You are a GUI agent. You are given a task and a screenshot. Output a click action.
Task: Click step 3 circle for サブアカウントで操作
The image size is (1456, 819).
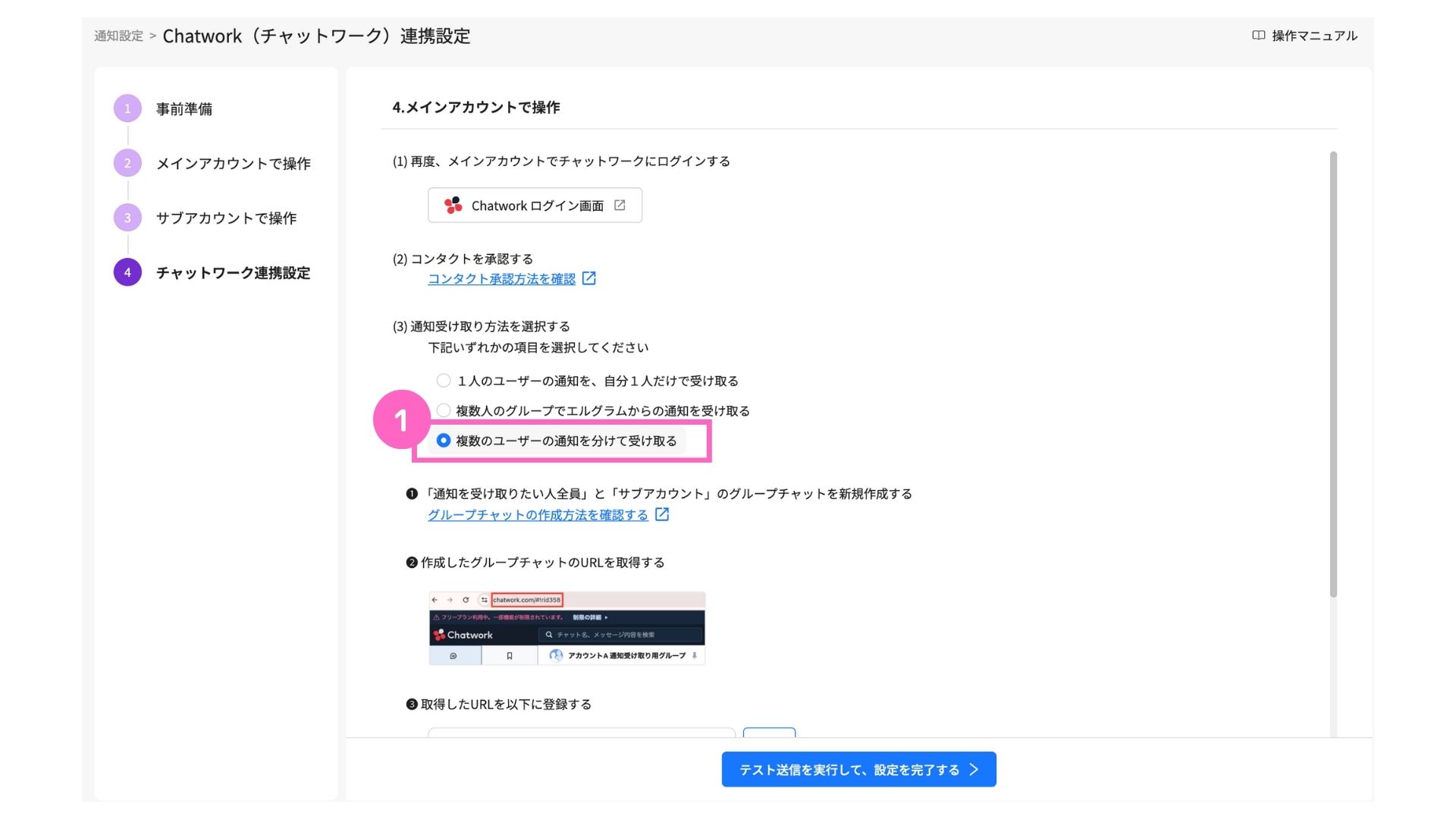tap(127, 218)
